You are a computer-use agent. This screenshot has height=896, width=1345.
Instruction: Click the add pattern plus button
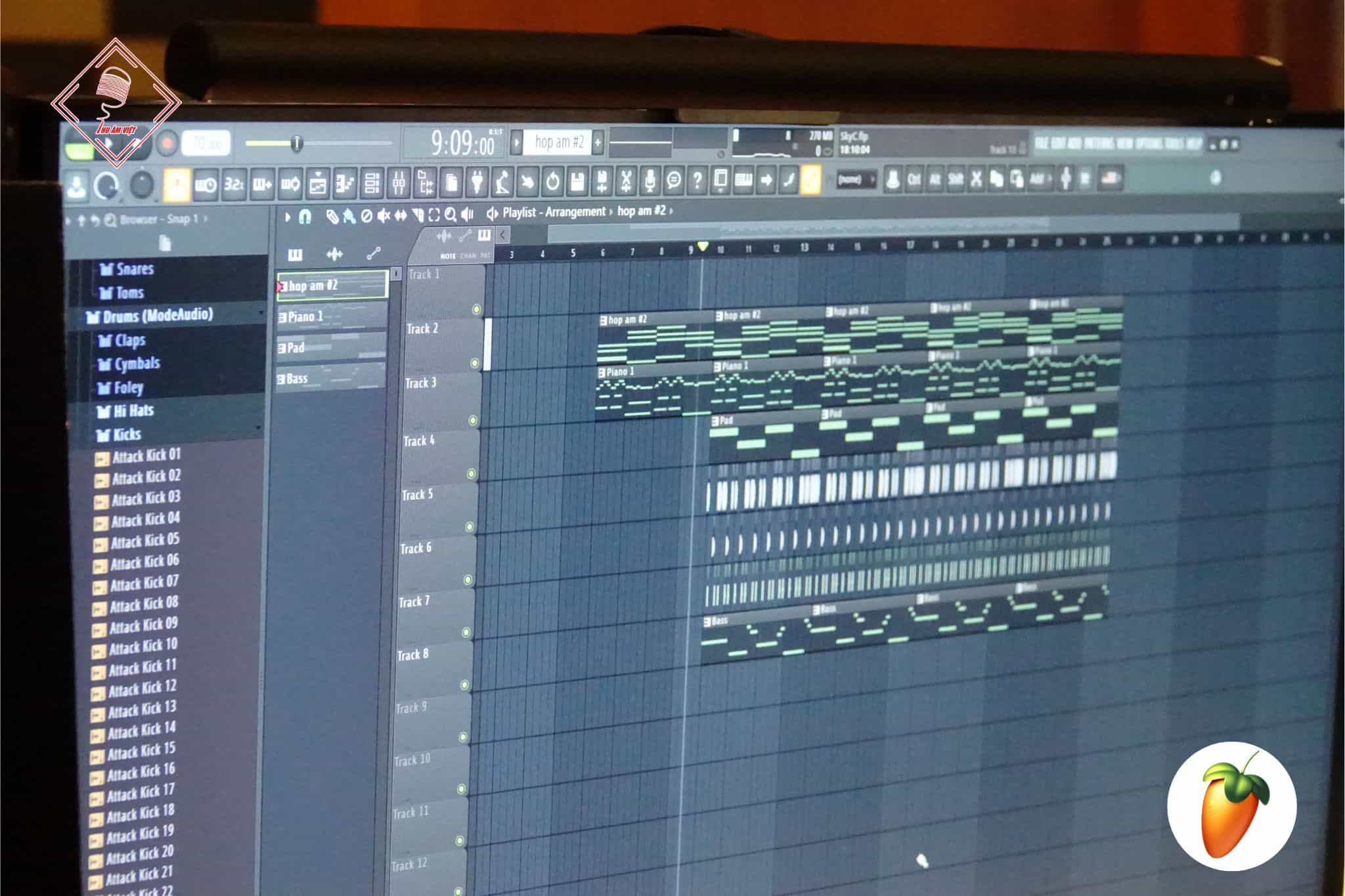(598, 142)
